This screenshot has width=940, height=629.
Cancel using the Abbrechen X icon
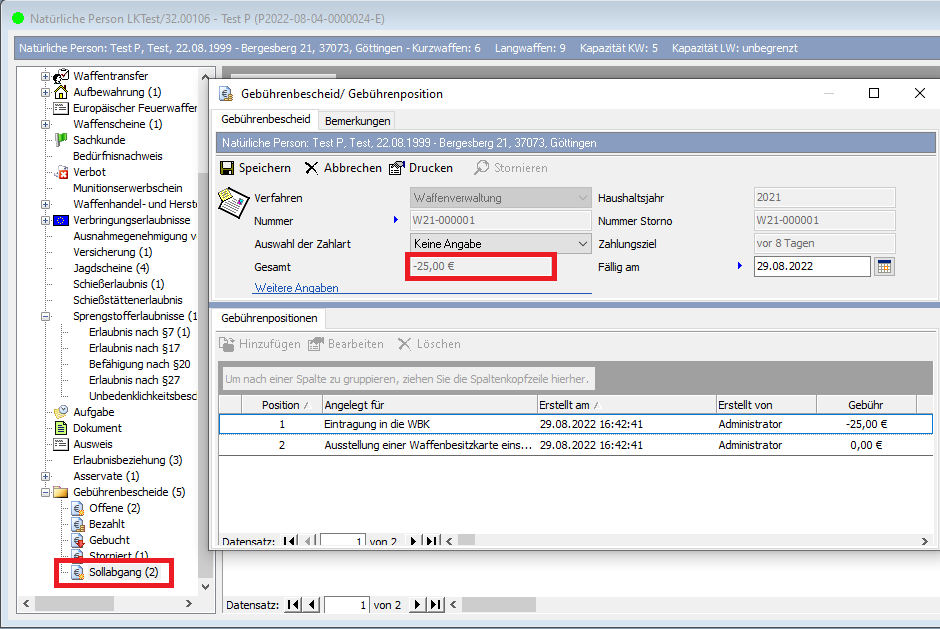click(312, 168)
